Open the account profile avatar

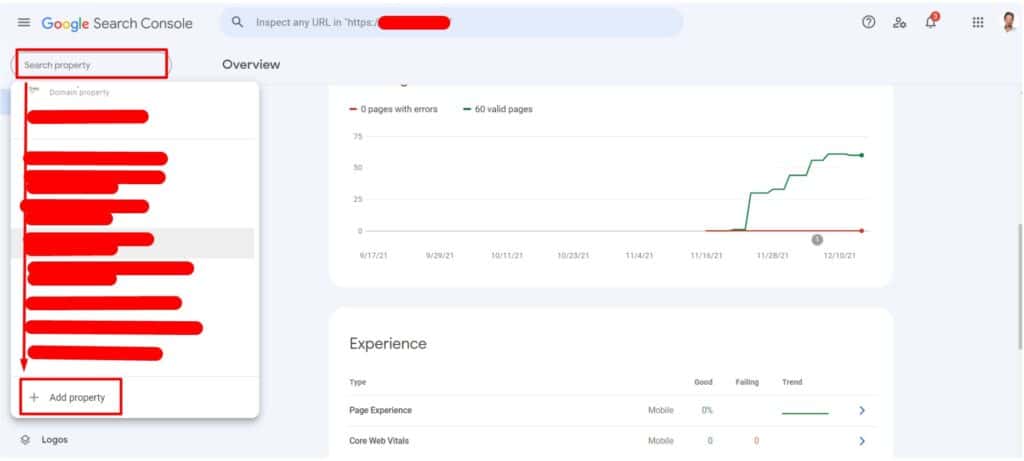point(1009,22)
